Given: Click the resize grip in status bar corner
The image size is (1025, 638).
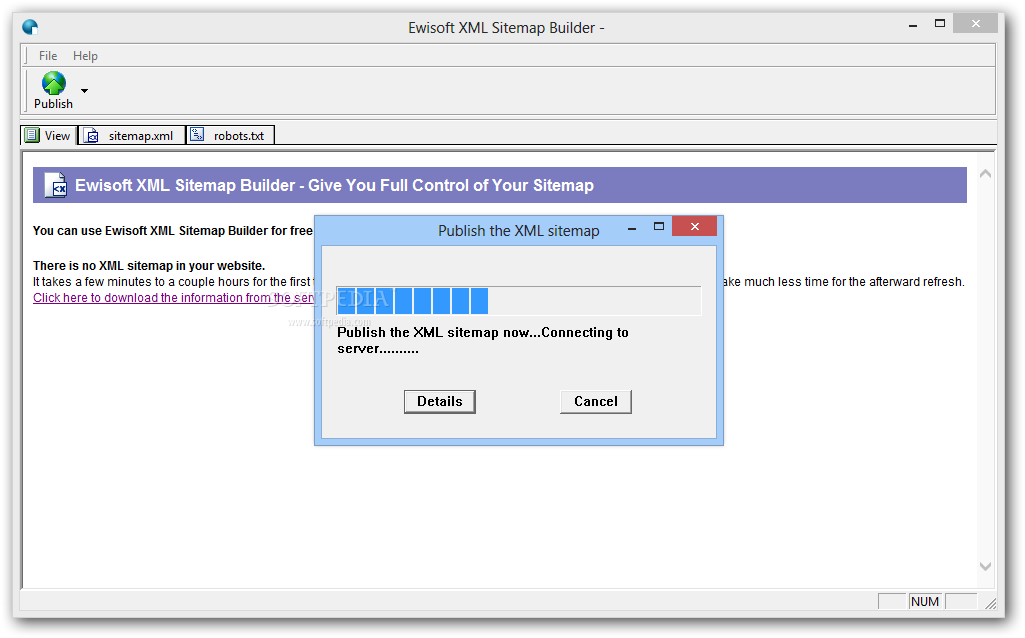Looking at the screenshot, I should 990,603.
